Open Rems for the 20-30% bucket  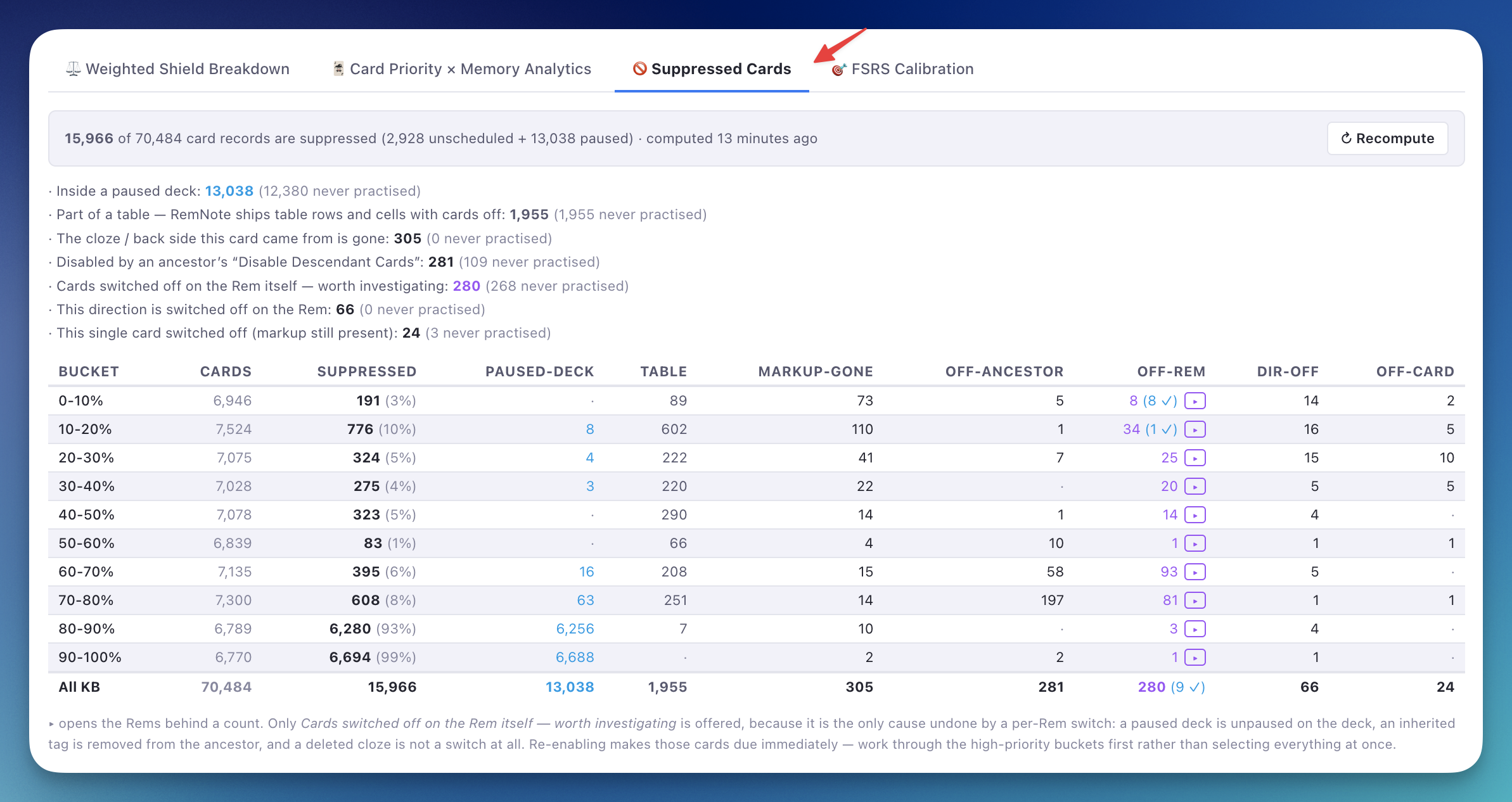coord(1195,458)
